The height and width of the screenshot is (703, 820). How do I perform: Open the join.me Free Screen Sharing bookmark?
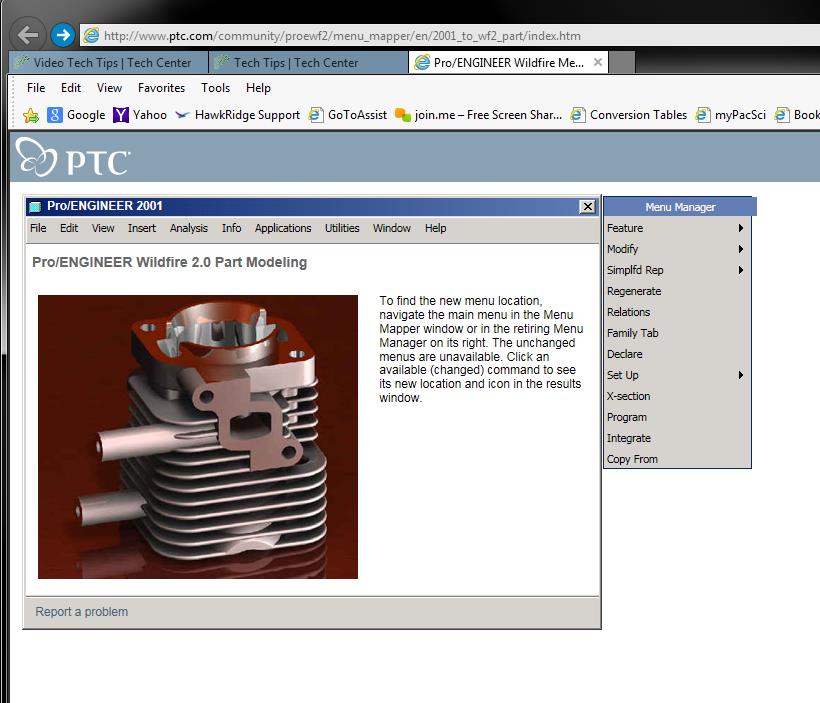tap(479, 115)
